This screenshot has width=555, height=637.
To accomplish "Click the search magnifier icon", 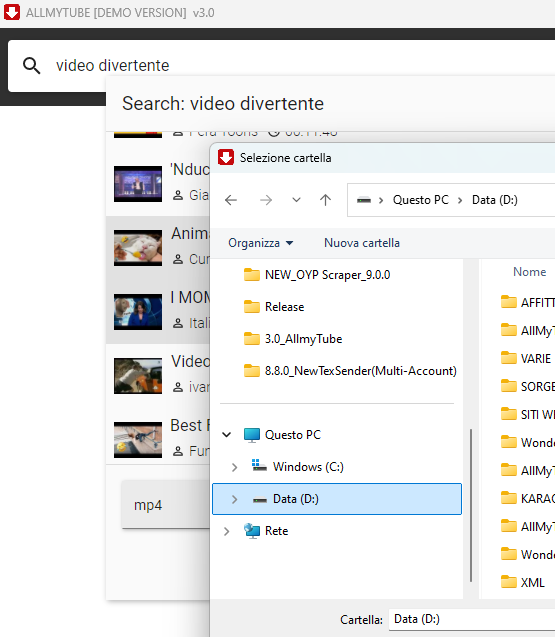I will point(31,65).
